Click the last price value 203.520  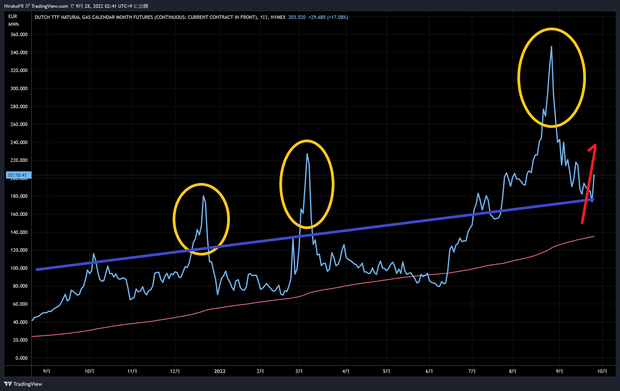[x=297, y=17]
